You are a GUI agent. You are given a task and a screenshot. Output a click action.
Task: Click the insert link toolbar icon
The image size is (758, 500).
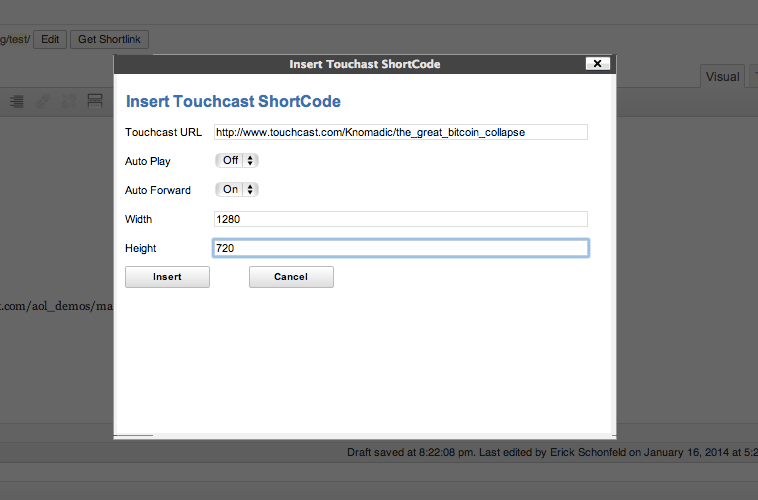click(x=44, y=101)
